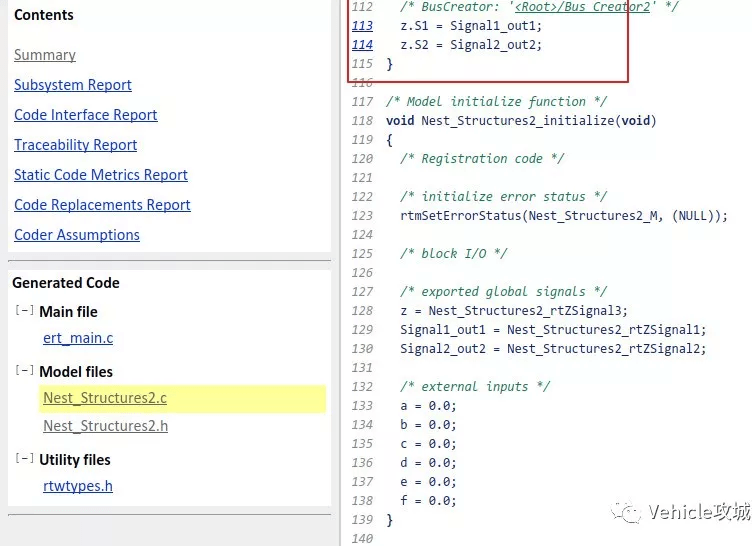Open the Summary link in Contents

click(45, 55)
